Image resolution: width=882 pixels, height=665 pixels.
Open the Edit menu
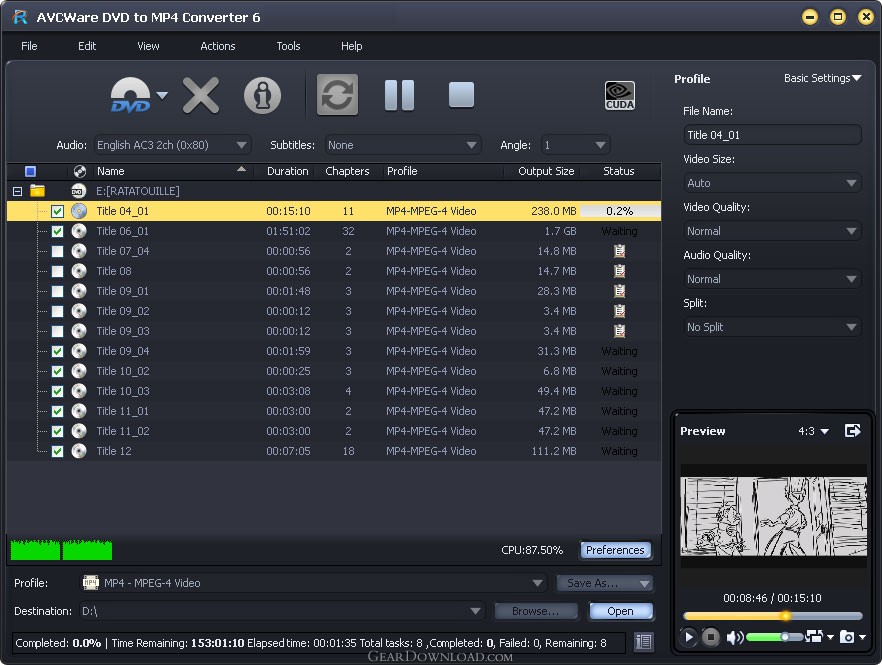click(x=87, y=46)
